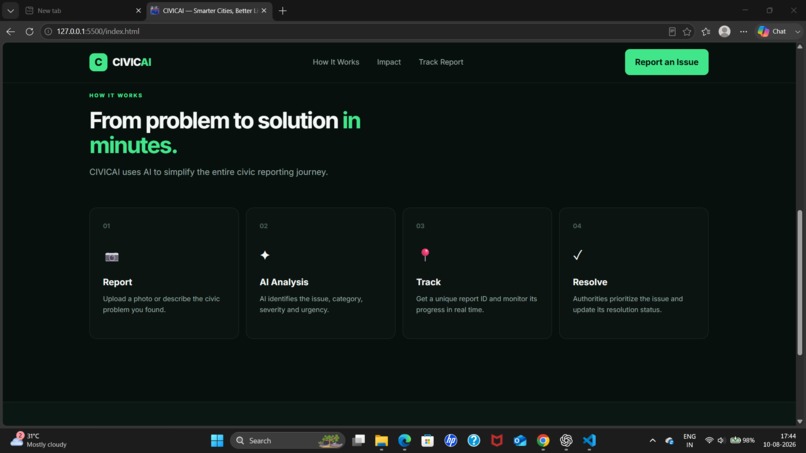Expand the Copilot sidebar dropdown chevron
This screenshot has height=453, width=806.
[x=797, y=31]
